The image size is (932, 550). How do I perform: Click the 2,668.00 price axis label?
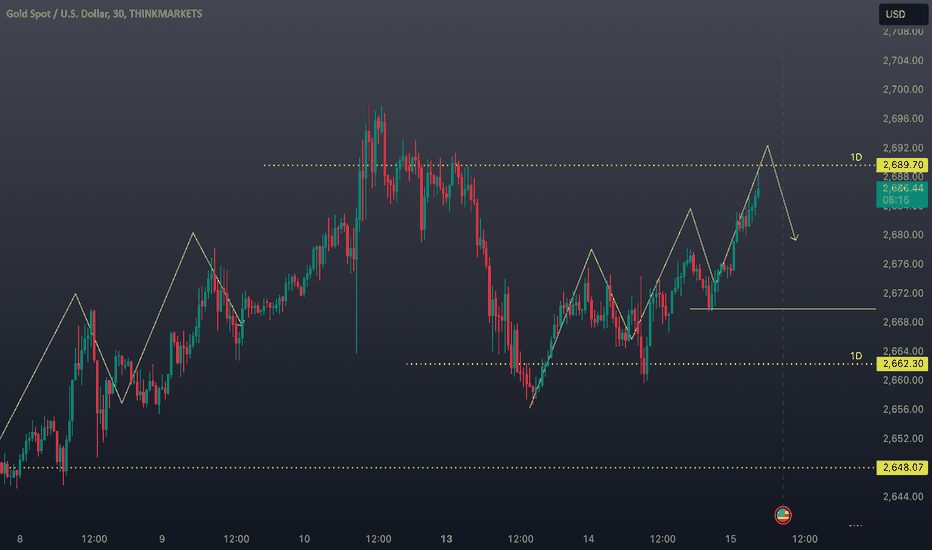pyautogui.click(x=903, y=322)
